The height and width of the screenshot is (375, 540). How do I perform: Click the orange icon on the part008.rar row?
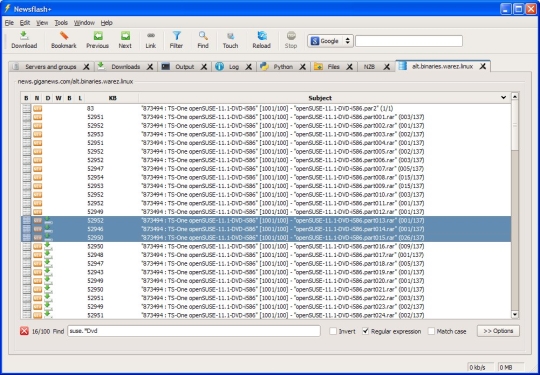(x=38, y=177)
